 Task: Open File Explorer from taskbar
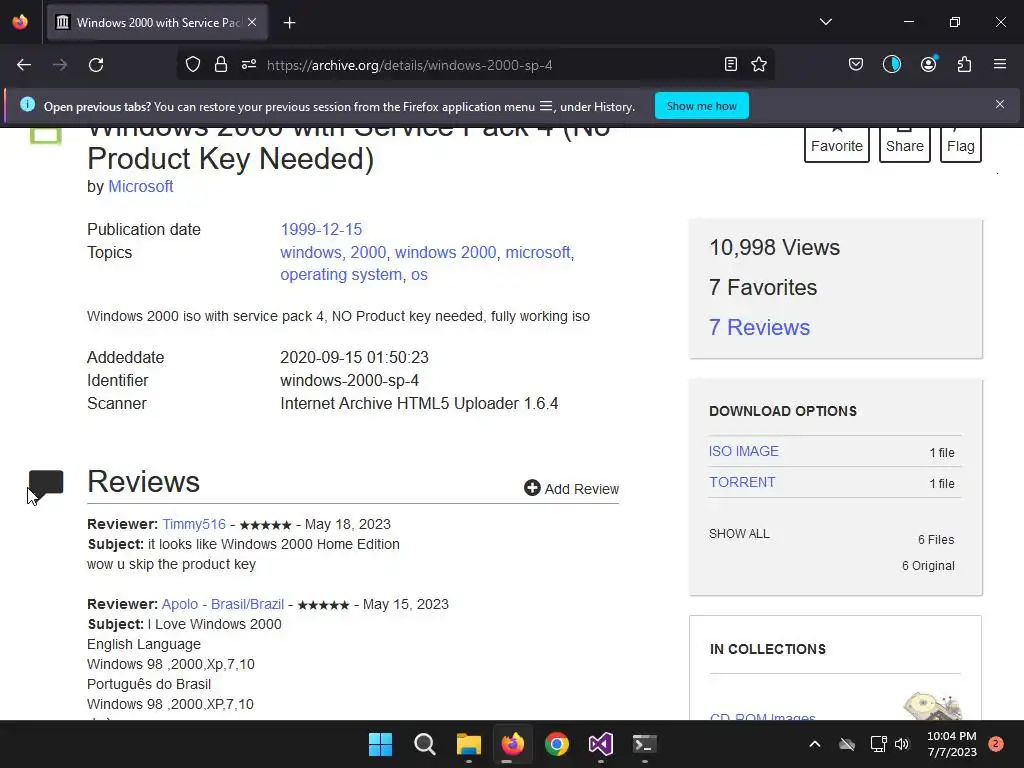click(x=468, y=744)
